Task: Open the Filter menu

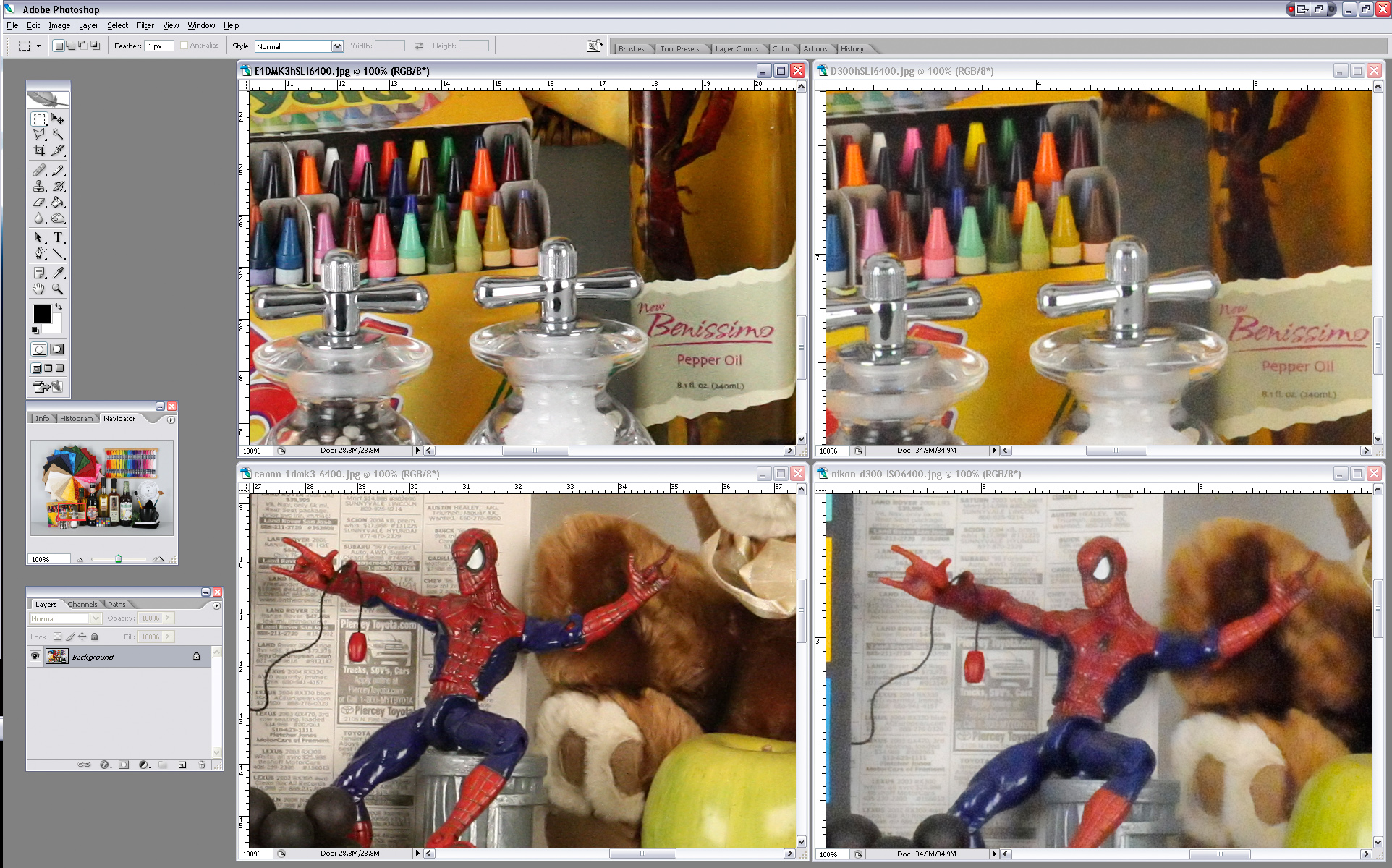Action: coord(145,25)
